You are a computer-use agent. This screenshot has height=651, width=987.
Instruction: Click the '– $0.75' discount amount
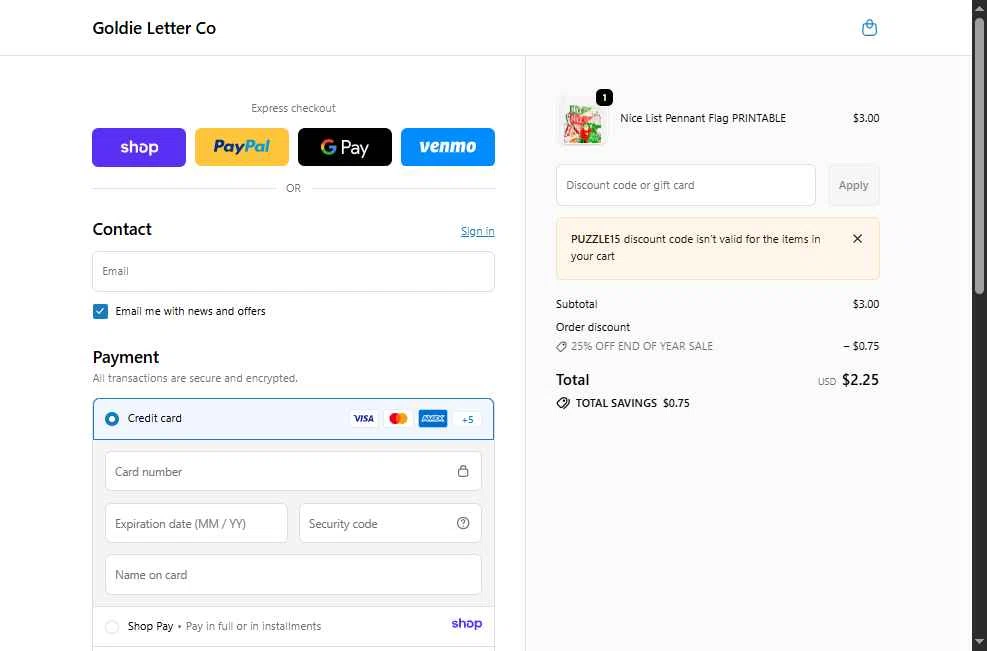point(861,346)
